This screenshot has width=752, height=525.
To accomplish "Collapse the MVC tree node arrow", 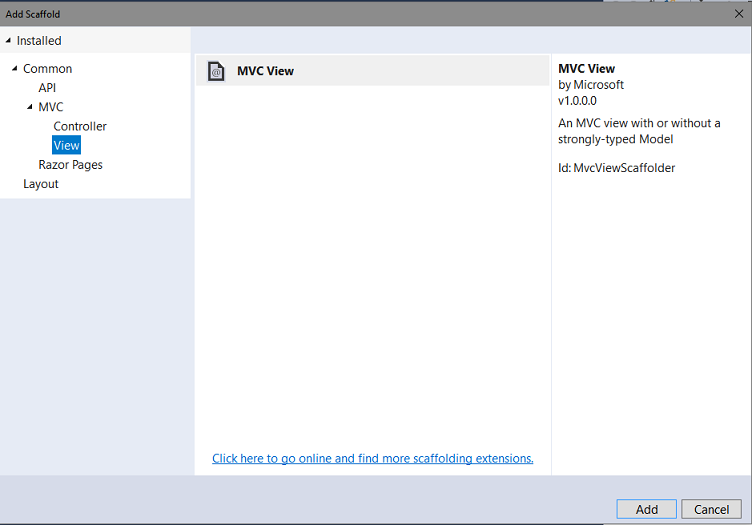I will coord(30,106).
